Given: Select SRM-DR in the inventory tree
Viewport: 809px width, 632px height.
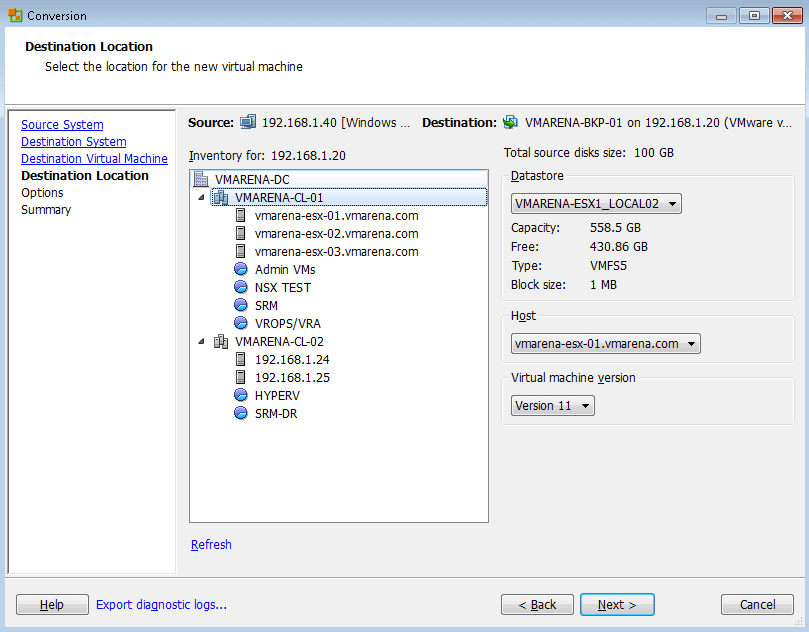Looking at the screenshot, I should [276, 414].
